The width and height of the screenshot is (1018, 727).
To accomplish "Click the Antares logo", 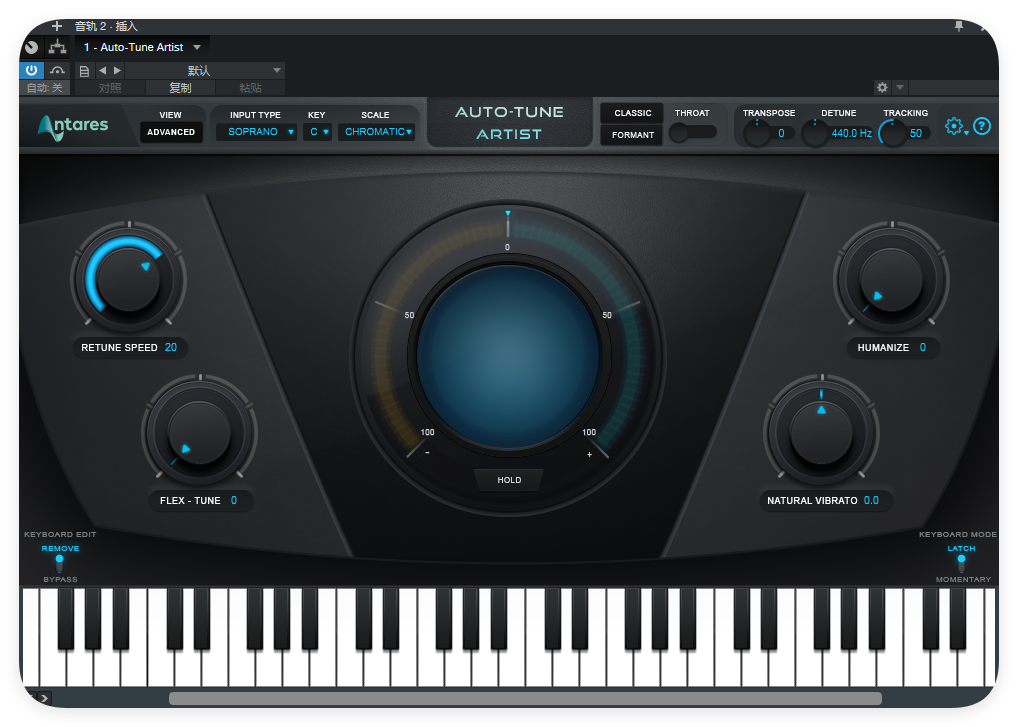I will pos(73,126).
